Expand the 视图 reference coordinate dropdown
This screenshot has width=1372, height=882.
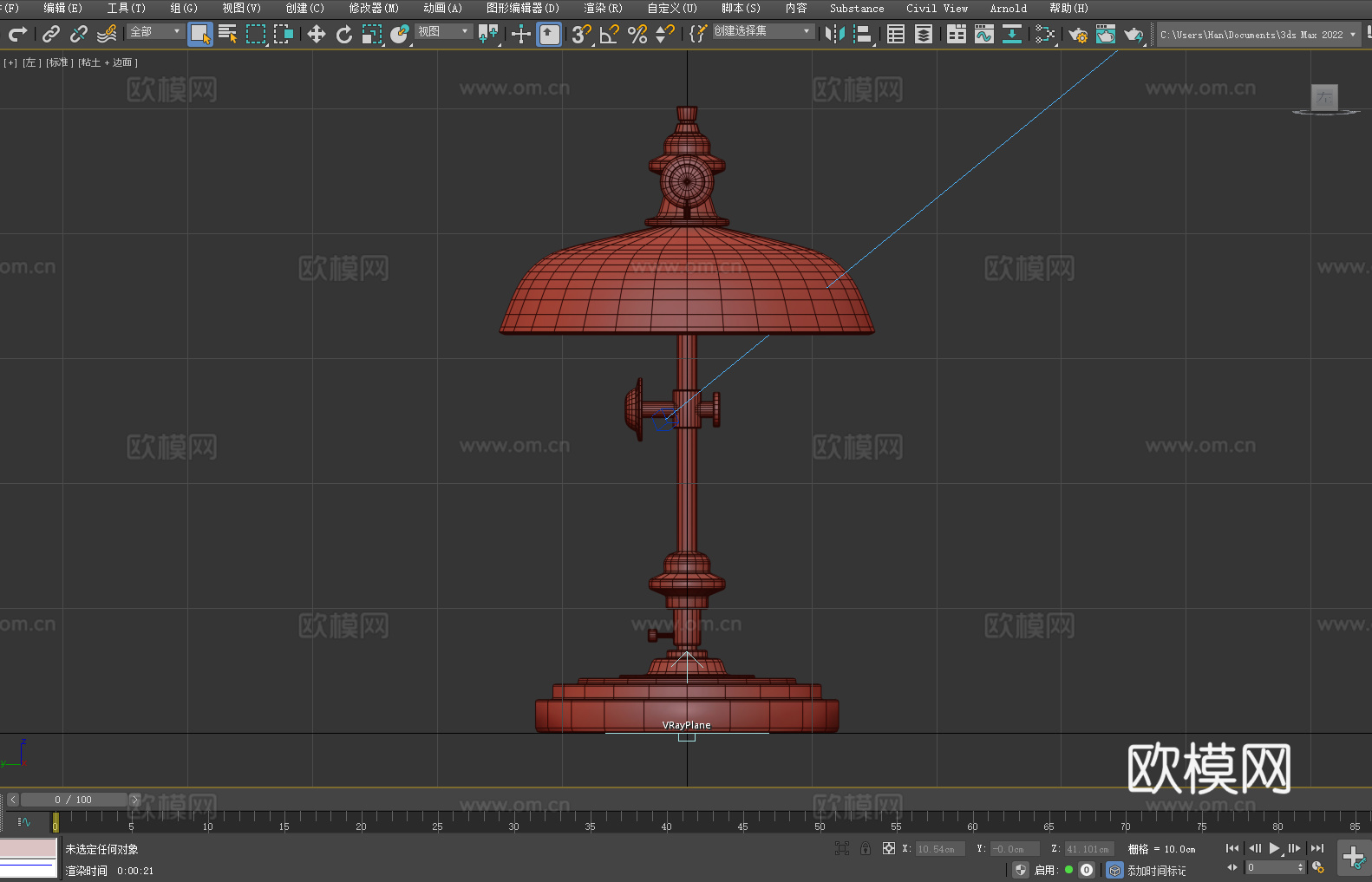pyautogui.click(x=443, y=31)
